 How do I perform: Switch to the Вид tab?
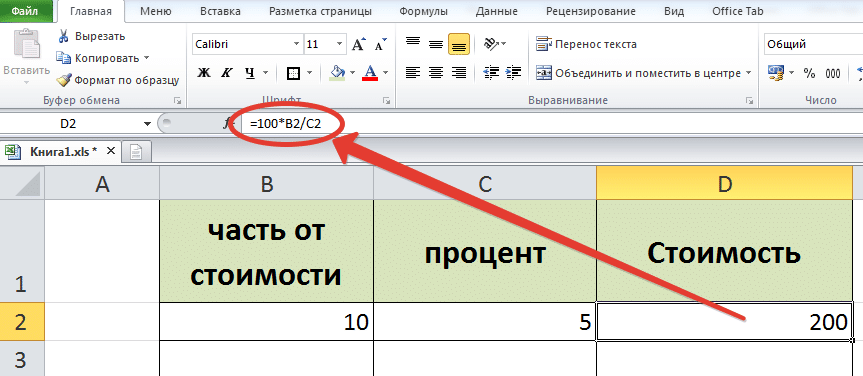tap(674, 11)
